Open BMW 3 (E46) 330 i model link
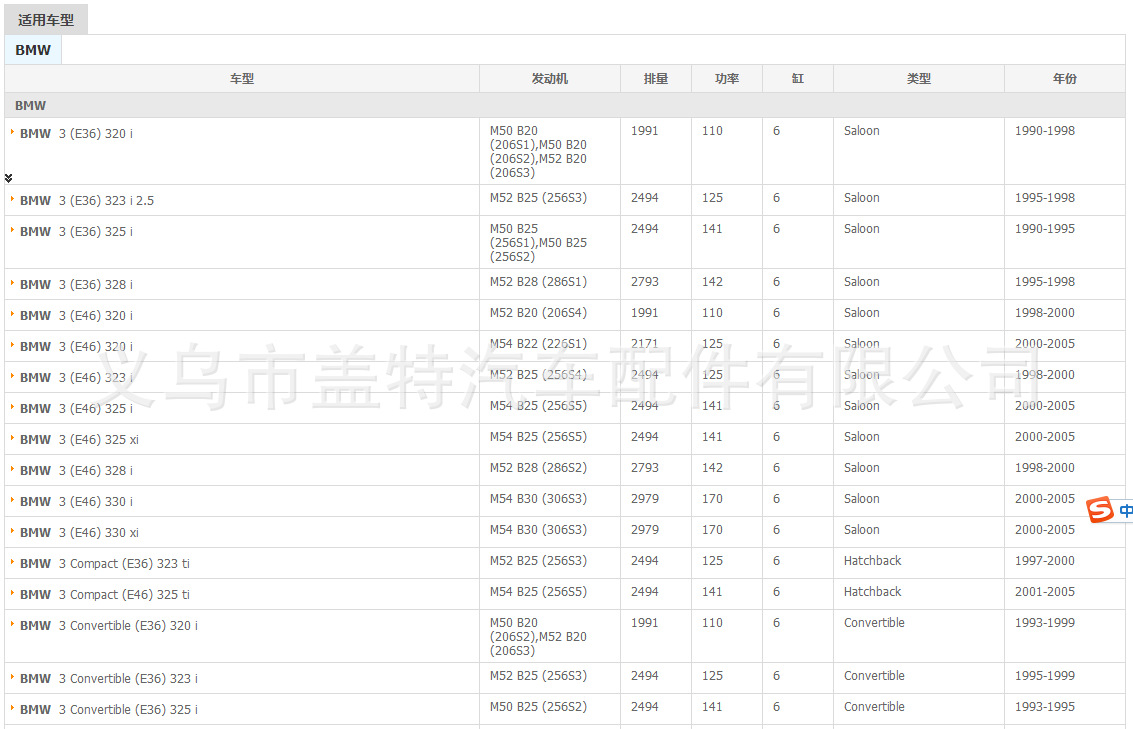Viewport: 1133px width, 729px height. (77, 502)
